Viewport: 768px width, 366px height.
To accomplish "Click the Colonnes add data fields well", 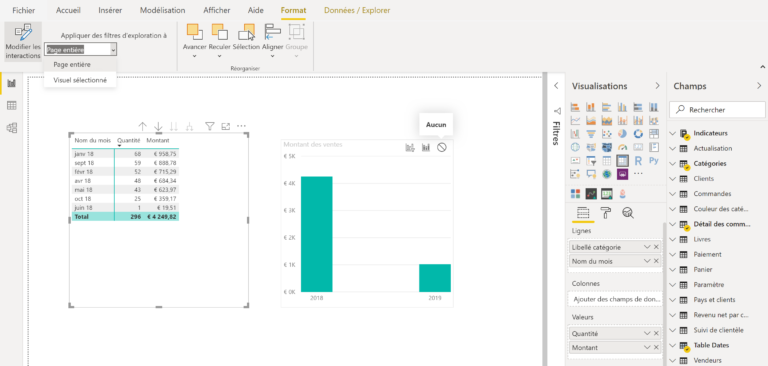I will pos(616,299).
